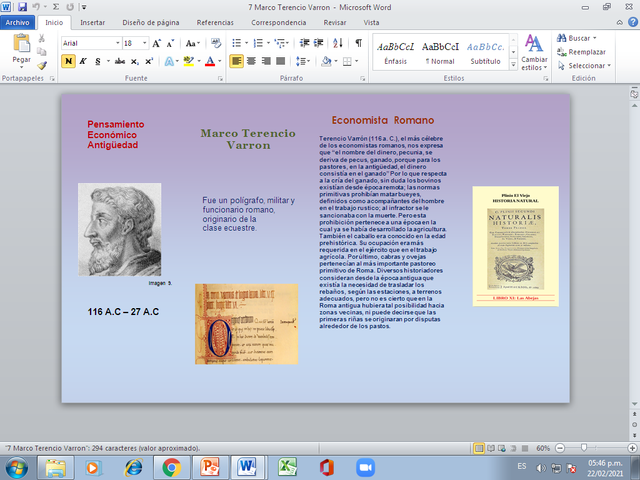Increase font size with grow font icon
Viewport: 640px width, 480px height.
pos(156,43)
